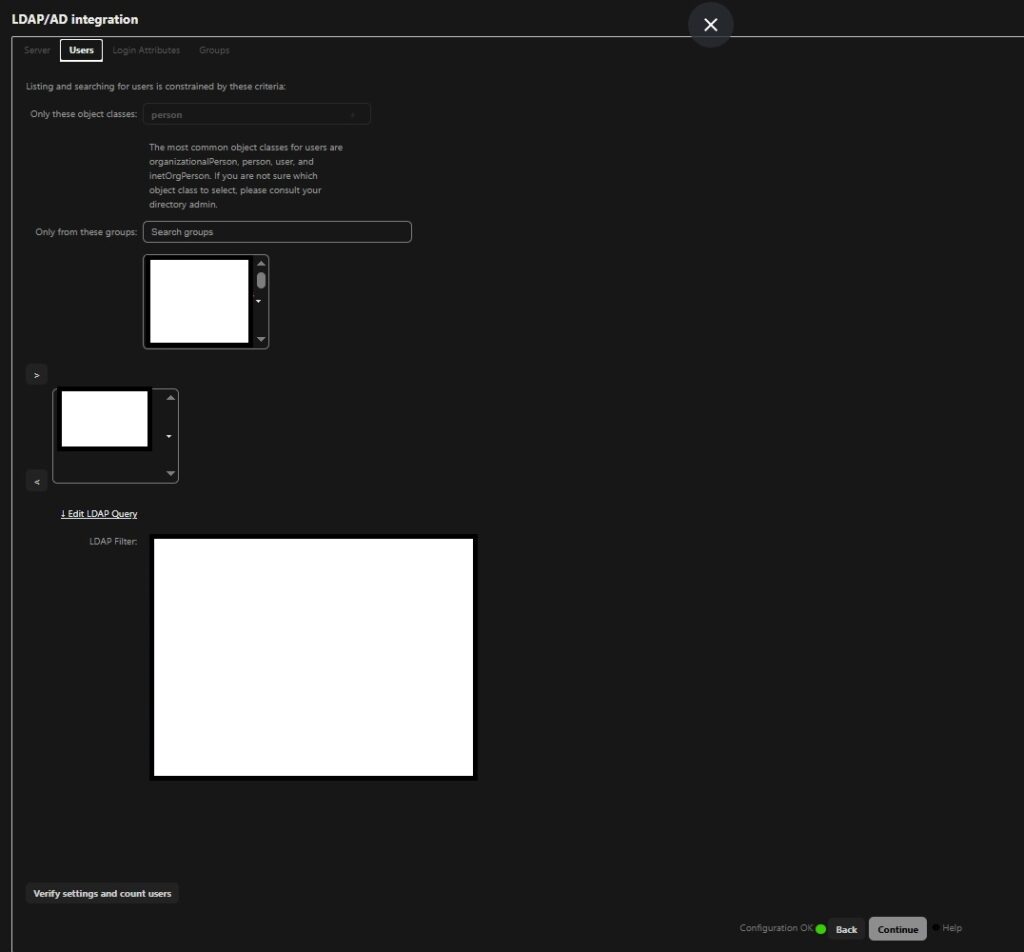Go Back to previous step
Screen dimensions: 1024x952
[x=846, y=929]
